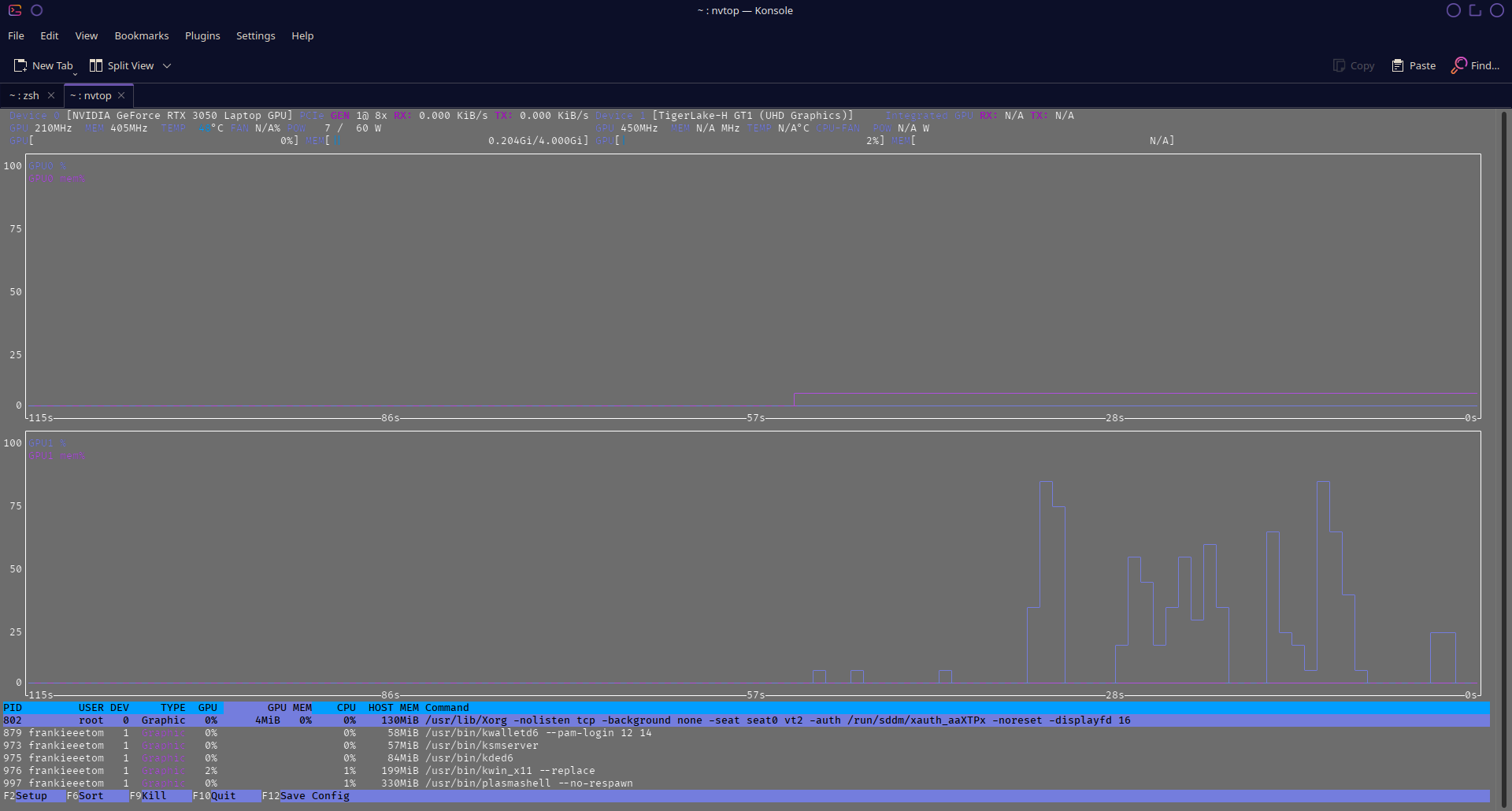
Task: Open the Bookmarks menu
Action: tap(141, 35)
